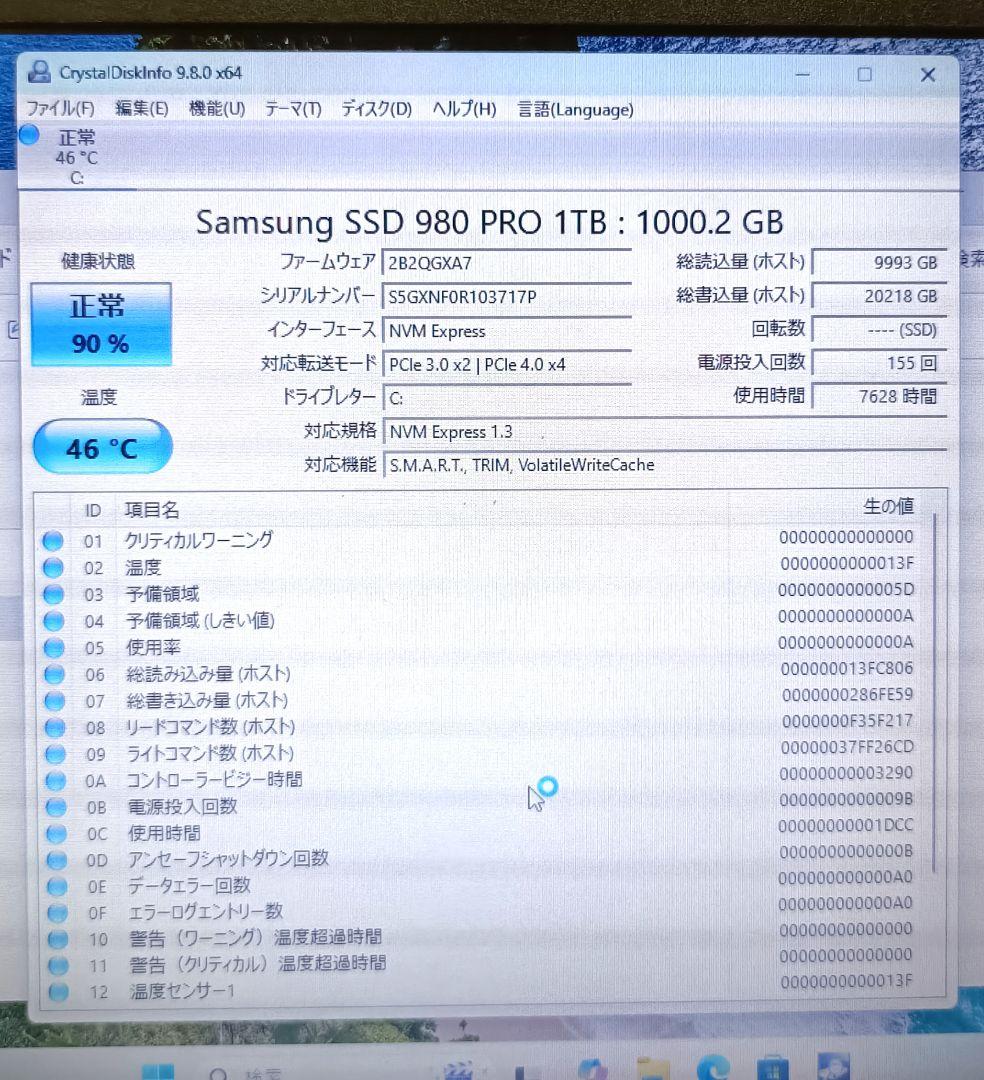Click raw value 000000000013F of 02 温度
This screenshot has height=1080, width=984.
(x=847, y=563)
